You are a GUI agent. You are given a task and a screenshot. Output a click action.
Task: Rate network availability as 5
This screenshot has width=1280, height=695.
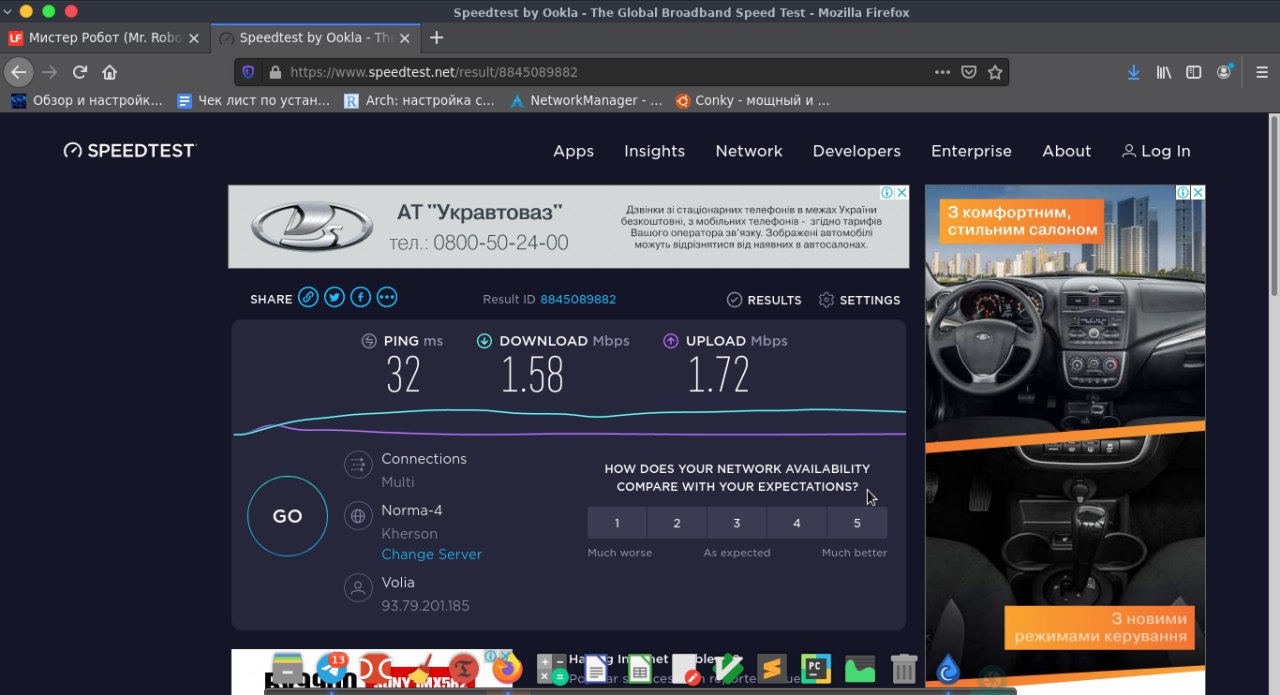click(857, 523)
